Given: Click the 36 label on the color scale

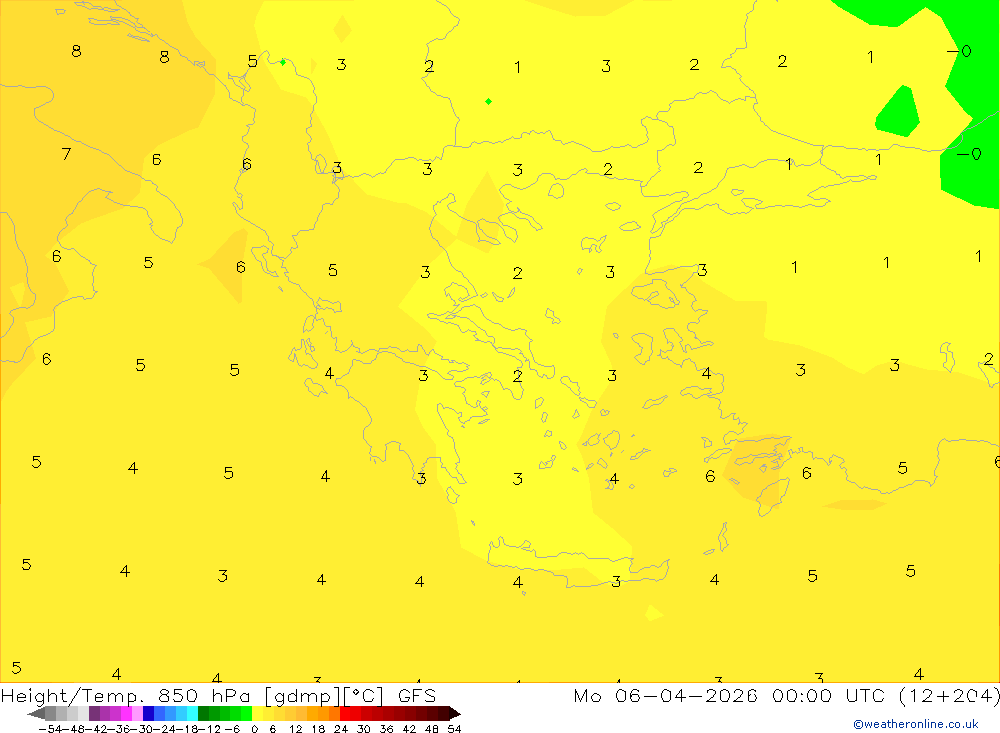Looking at the screenshot, I should point(386,729).
